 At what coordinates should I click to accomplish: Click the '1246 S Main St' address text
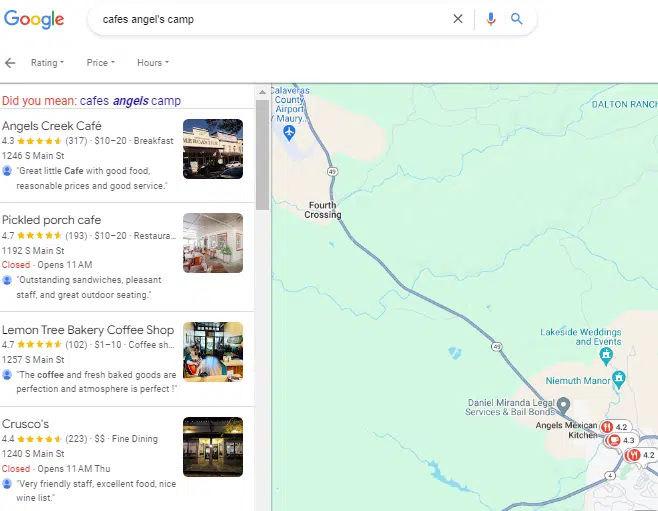[x=33, y=156]
